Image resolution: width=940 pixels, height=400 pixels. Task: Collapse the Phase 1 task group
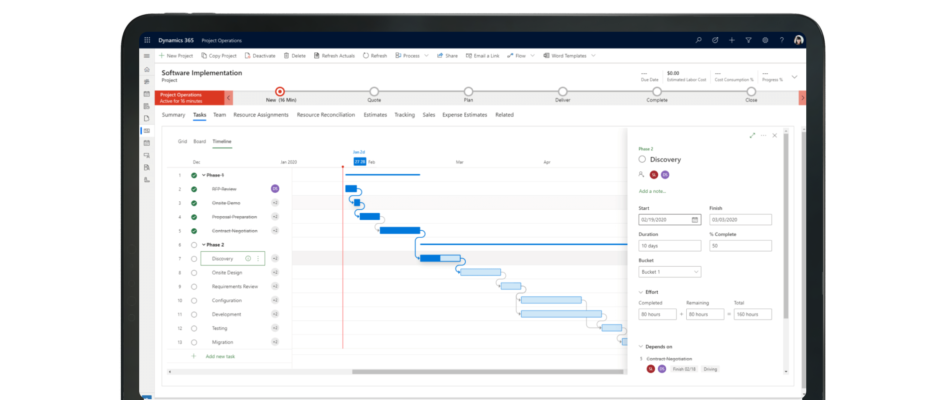point(203,175)
